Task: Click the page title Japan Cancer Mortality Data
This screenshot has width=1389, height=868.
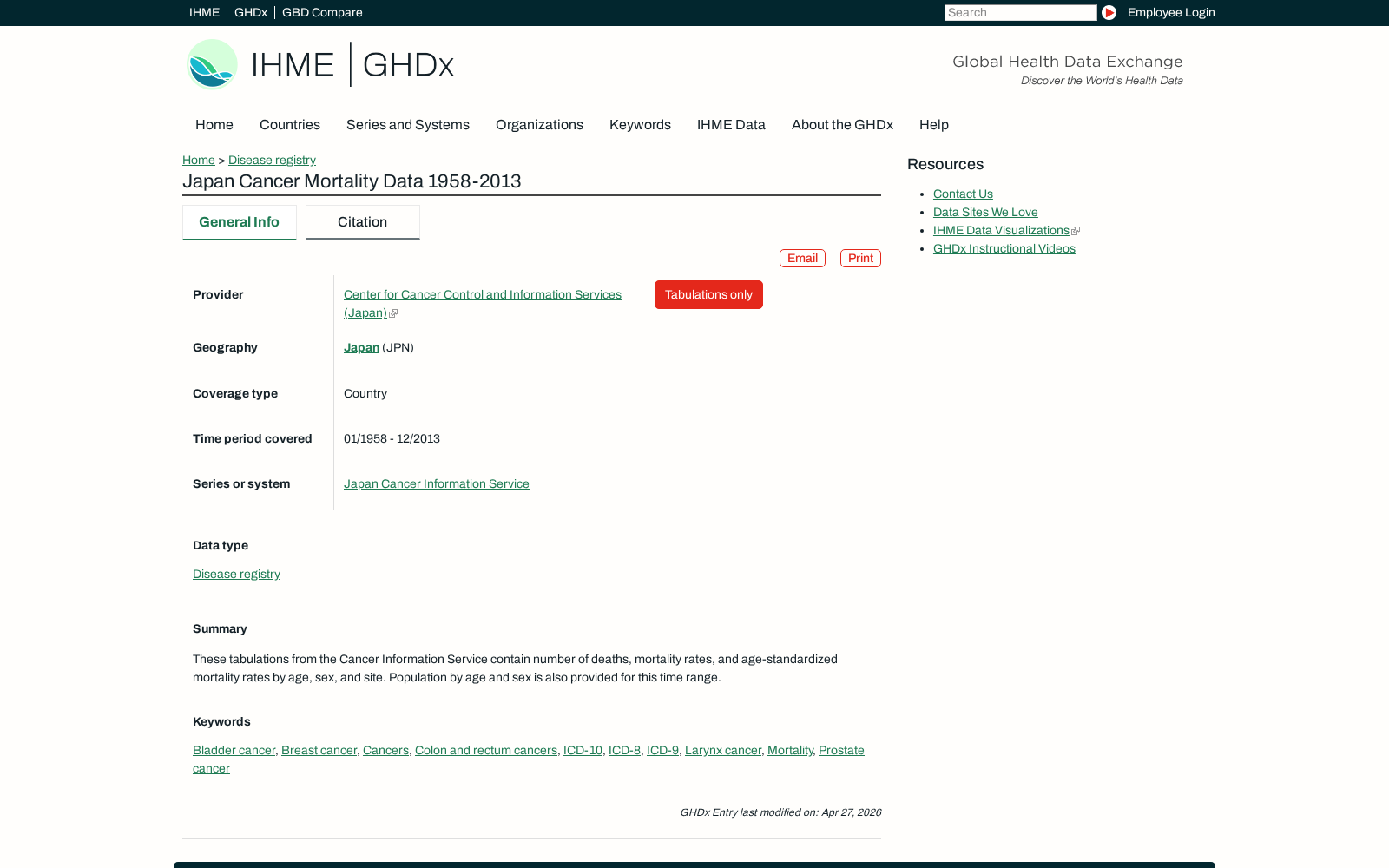Action: point(352,181)
